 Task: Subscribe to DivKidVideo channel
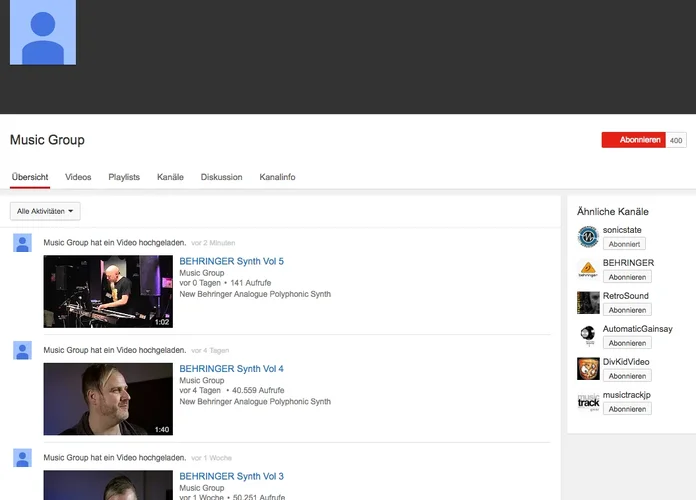click(x=627, y=376)
